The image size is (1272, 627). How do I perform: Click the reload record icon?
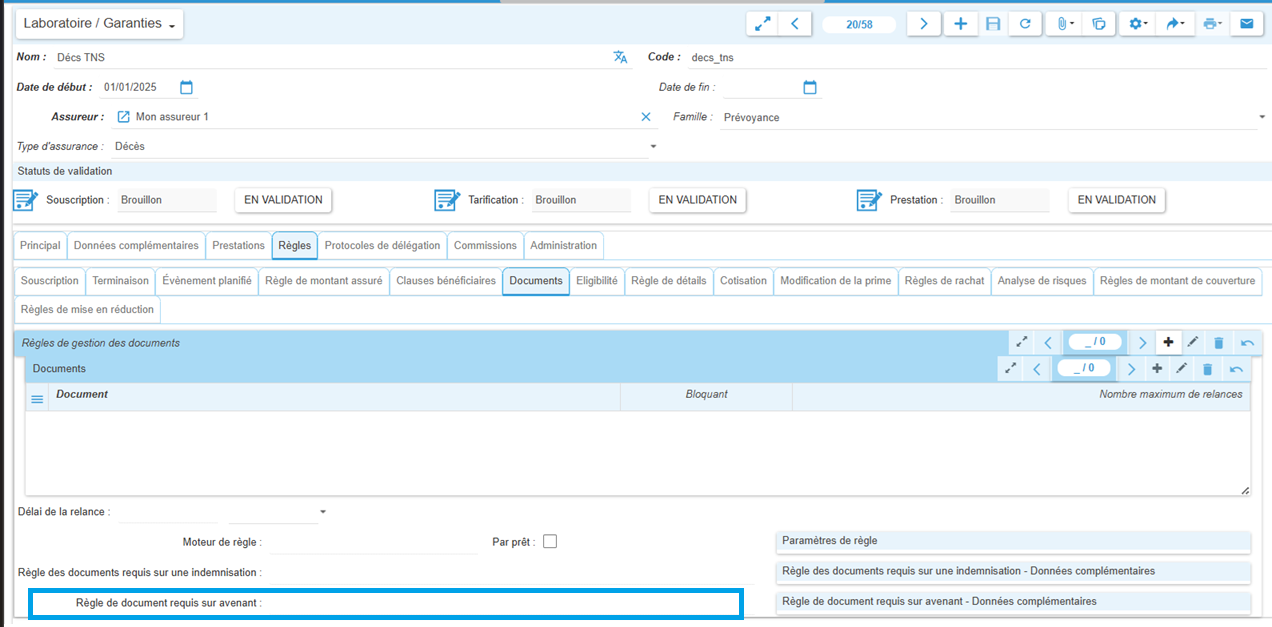coord(1025,23)
